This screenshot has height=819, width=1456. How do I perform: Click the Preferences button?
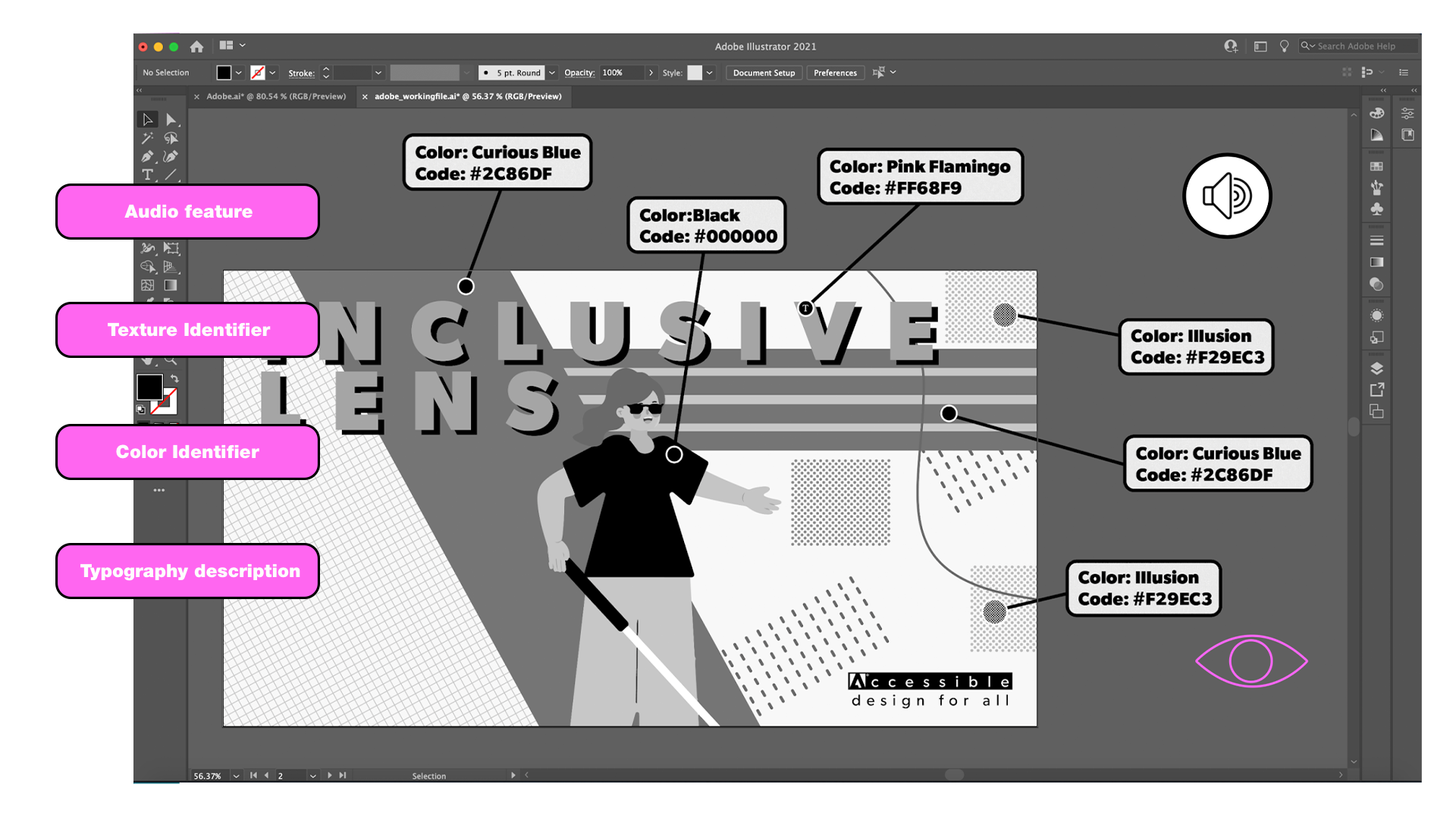tap(835, 73)
